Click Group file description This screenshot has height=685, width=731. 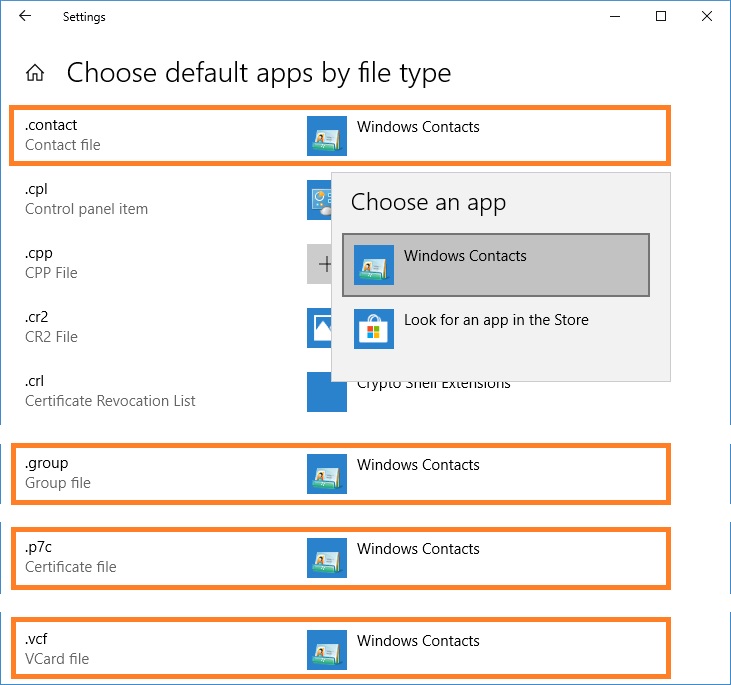[58, 483]
